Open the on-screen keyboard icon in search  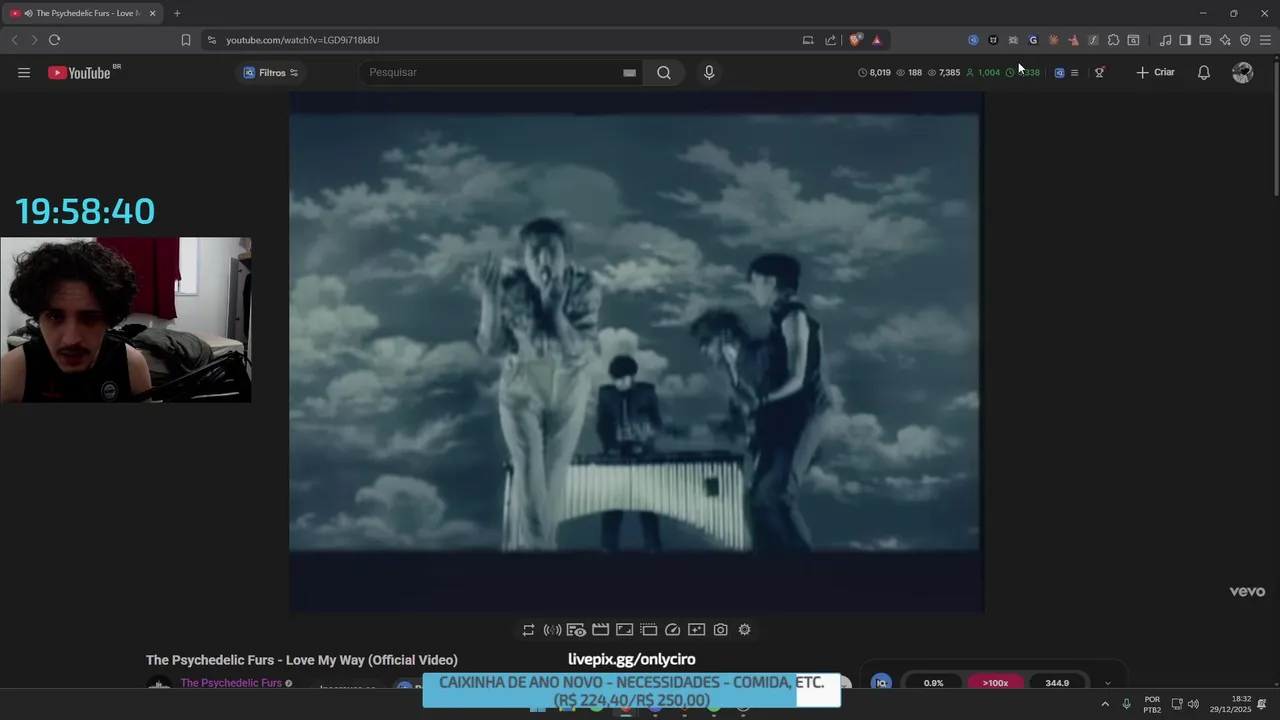pyautogui.click(x=629, y=72)
